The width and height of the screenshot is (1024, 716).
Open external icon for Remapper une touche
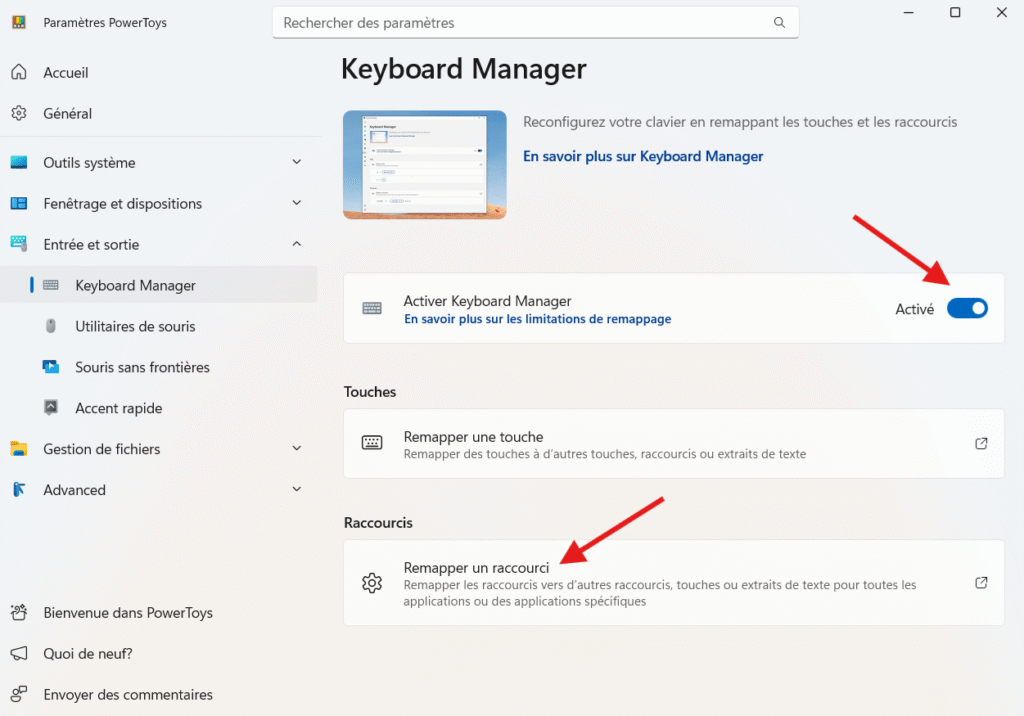click(981, 444)
